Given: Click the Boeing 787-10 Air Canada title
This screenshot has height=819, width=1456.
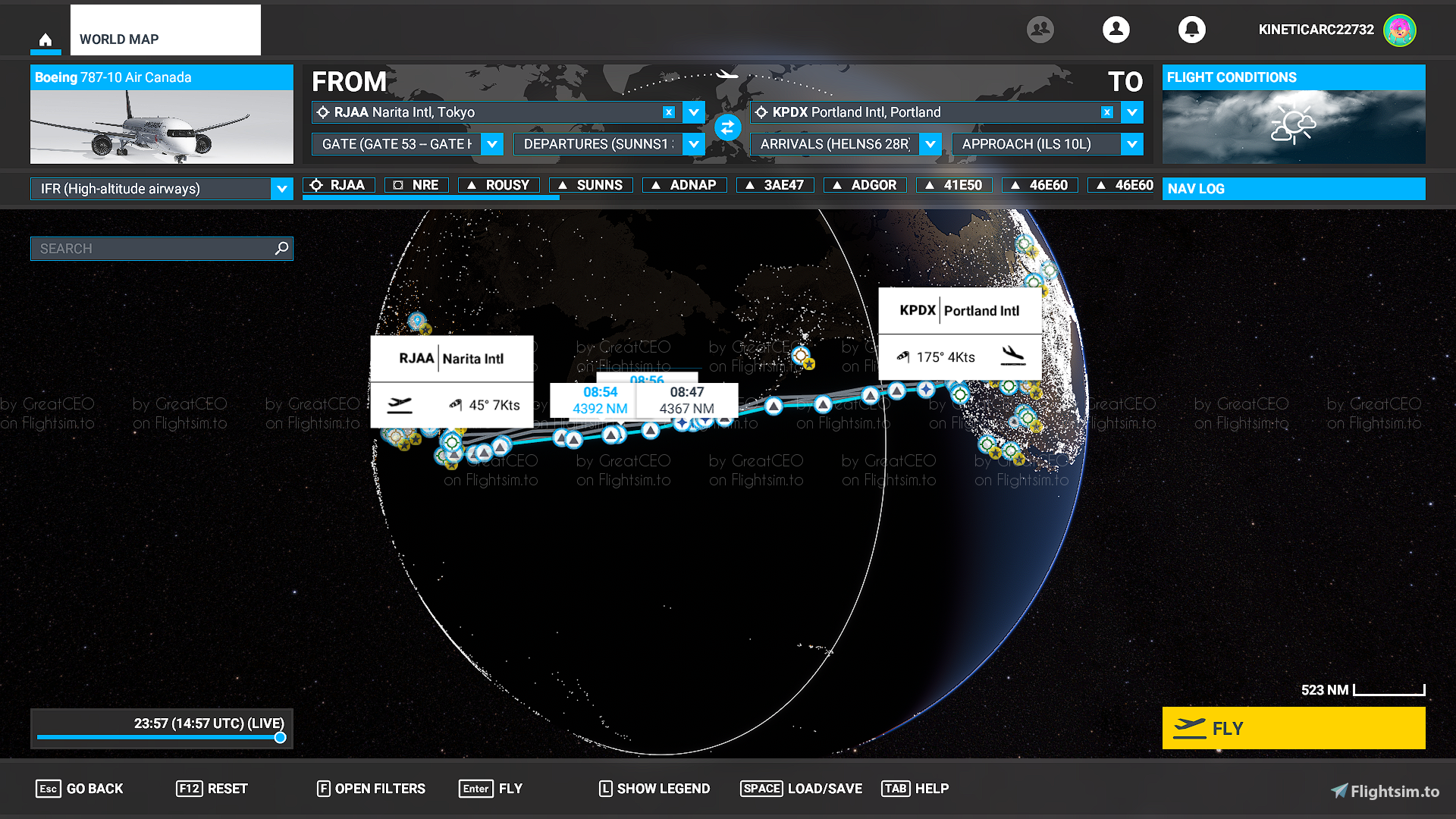Looking at the screenshot, I should (x=162, y=77).
